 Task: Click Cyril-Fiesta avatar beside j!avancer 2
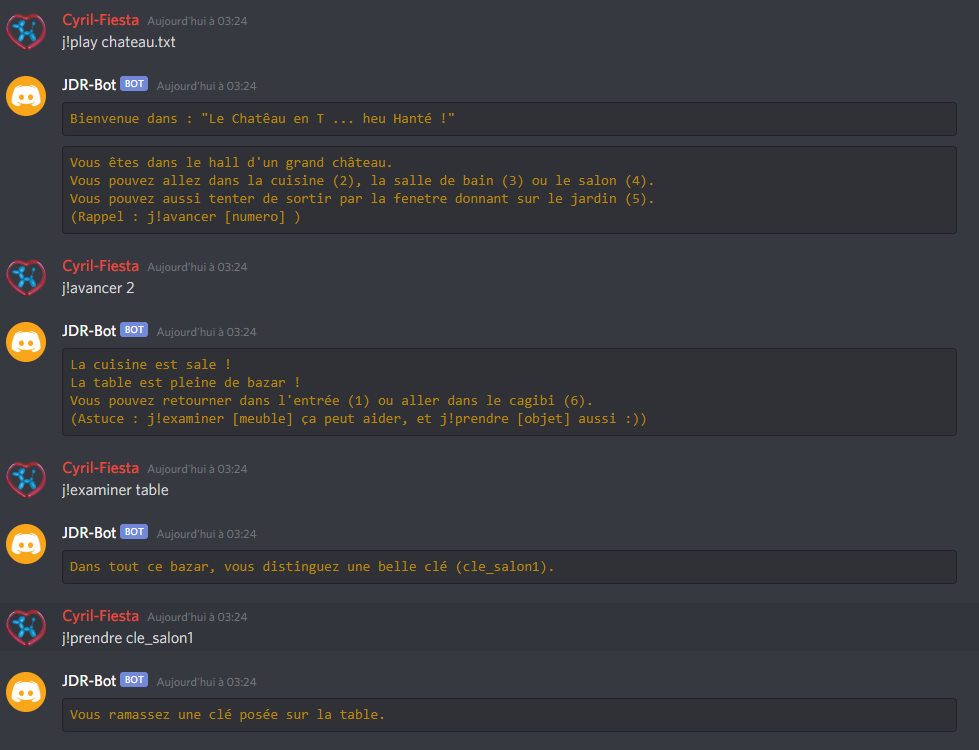tap(26, 277)
